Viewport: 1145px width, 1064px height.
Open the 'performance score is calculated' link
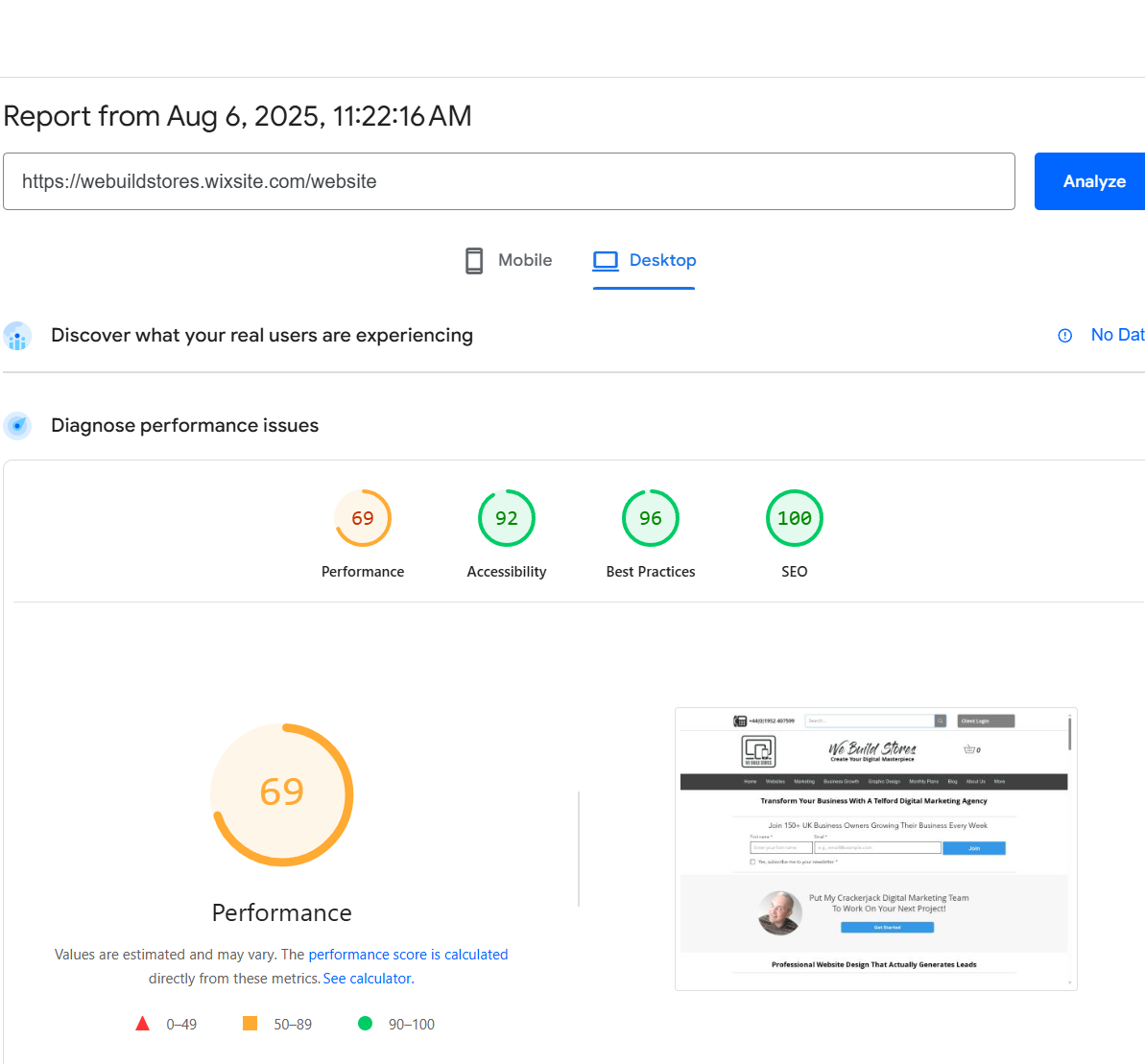click(x=408, y=955)
